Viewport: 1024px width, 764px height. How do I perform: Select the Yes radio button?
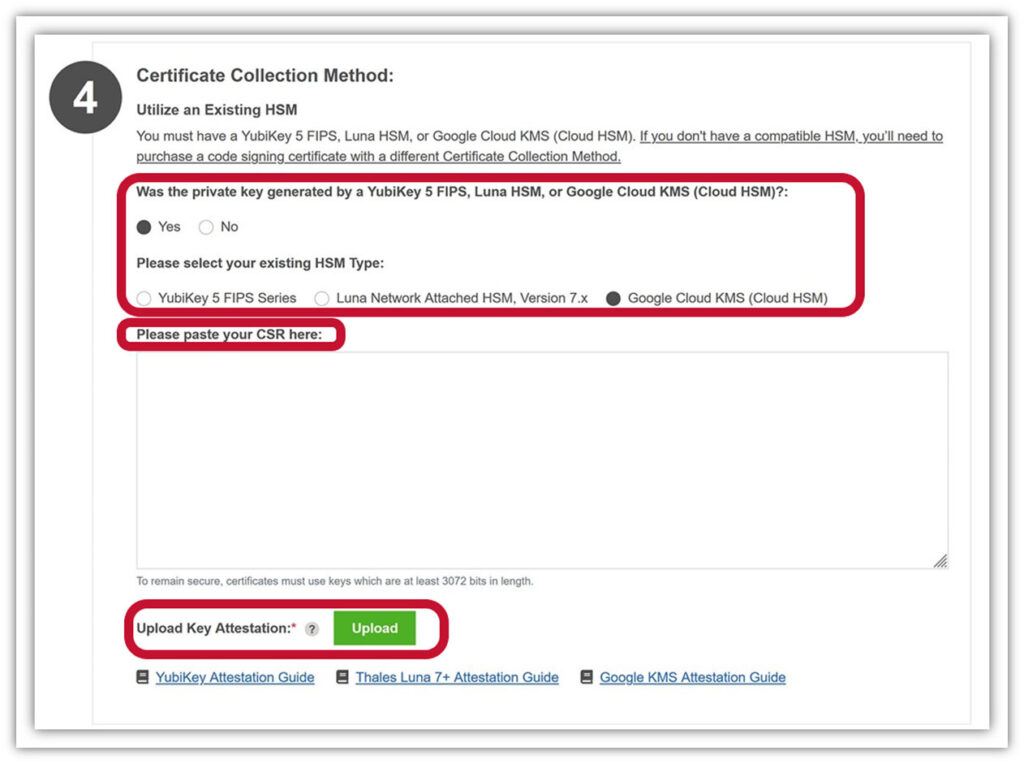pos(144,227)
